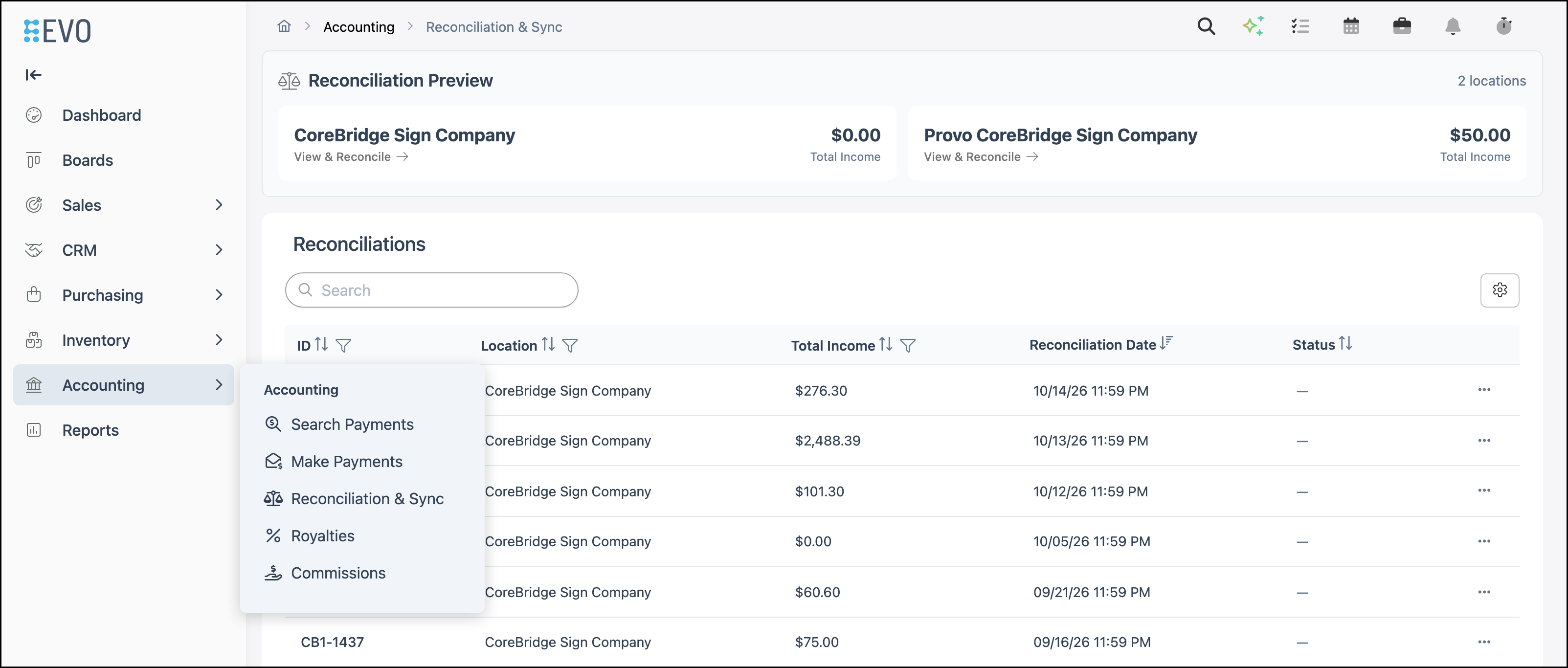Open the task checklist icon

(1300, 26)
